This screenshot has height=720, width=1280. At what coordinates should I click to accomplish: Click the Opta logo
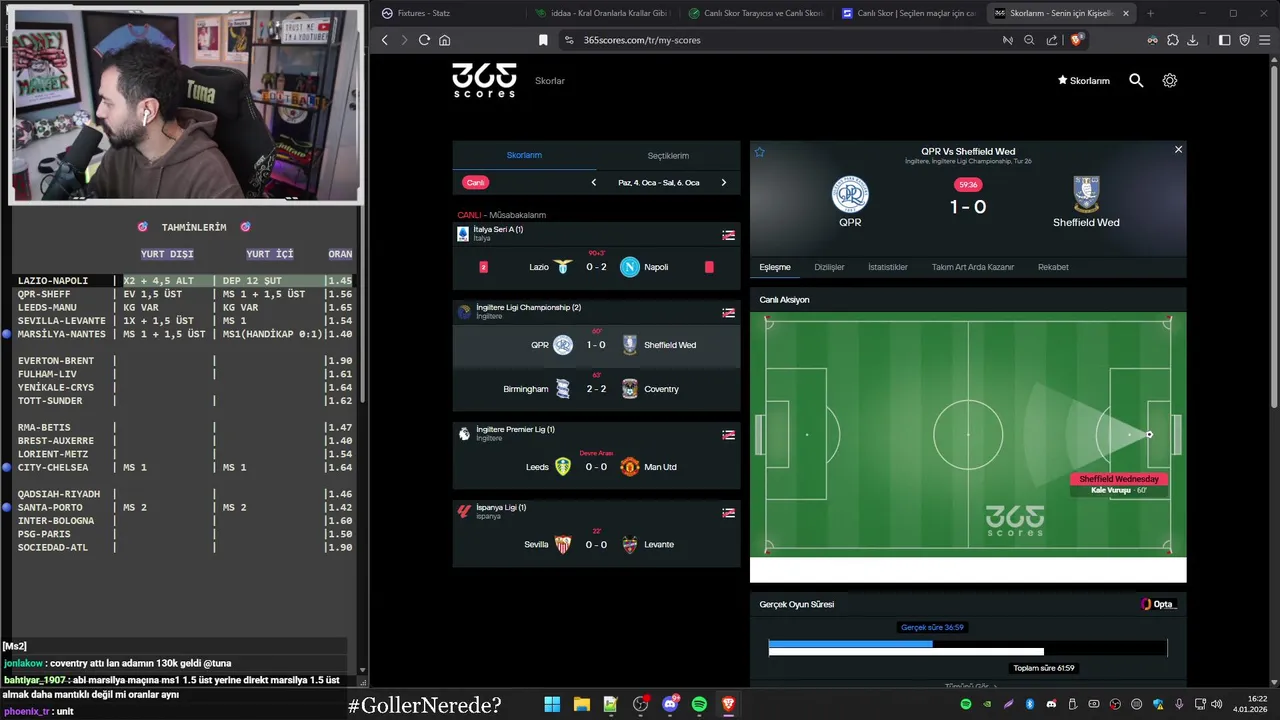[1159, 604]
